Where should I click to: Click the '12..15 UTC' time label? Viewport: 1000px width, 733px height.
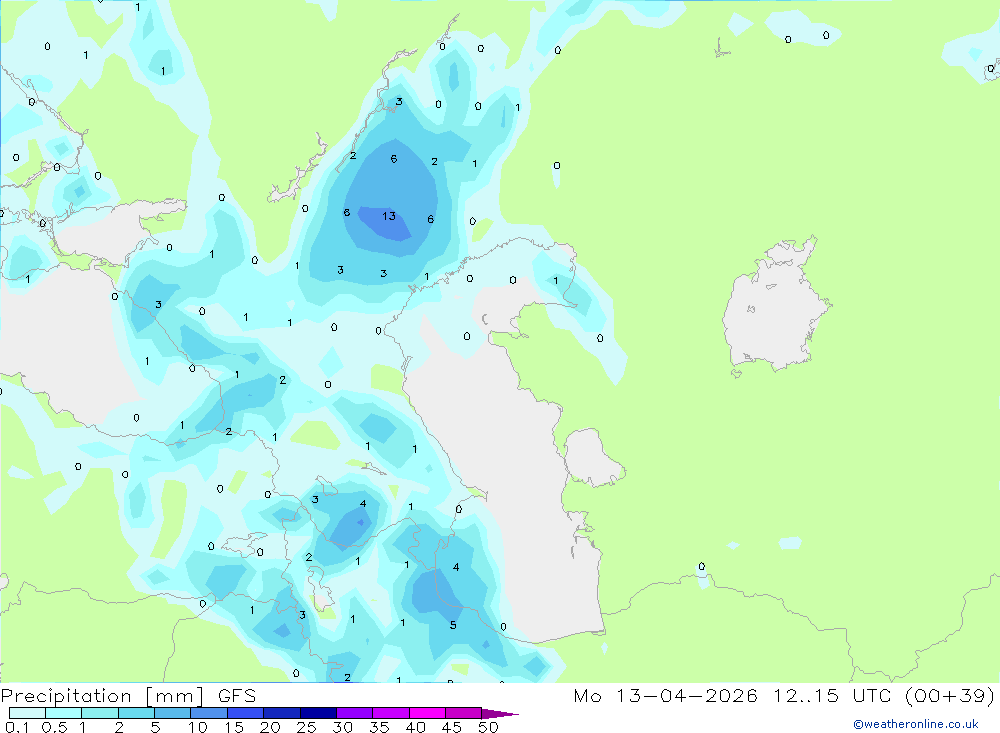832,695
